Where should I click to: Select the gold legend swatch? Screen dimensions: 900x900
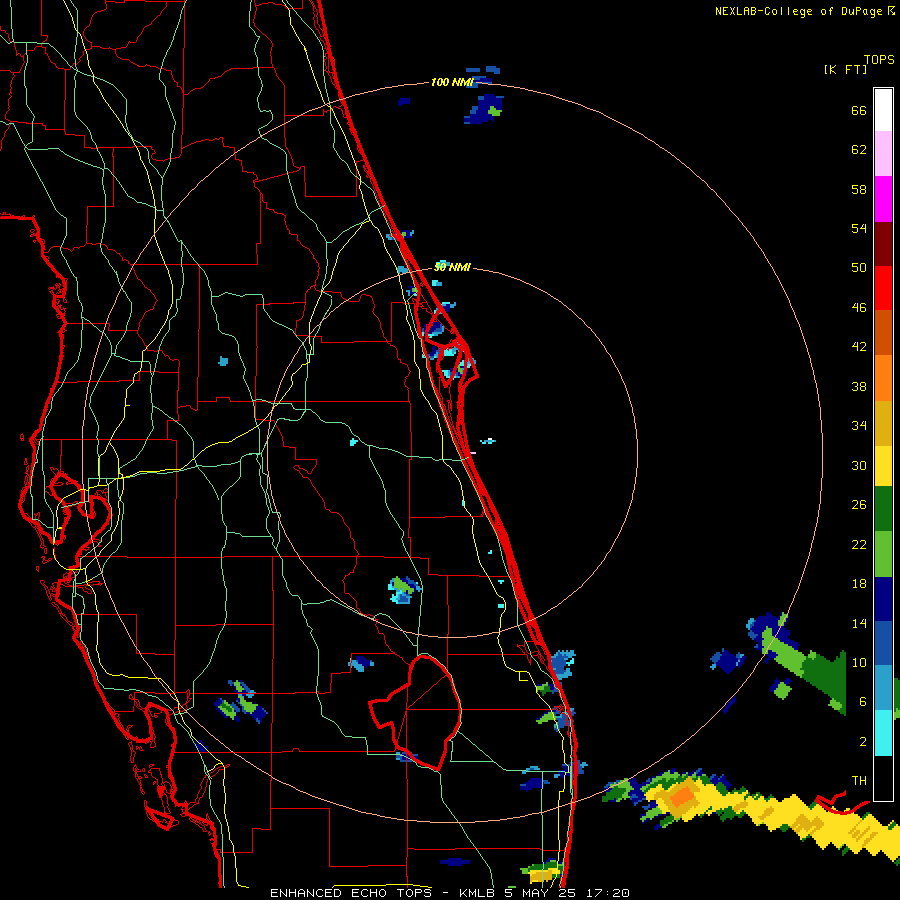click(883, 423)
